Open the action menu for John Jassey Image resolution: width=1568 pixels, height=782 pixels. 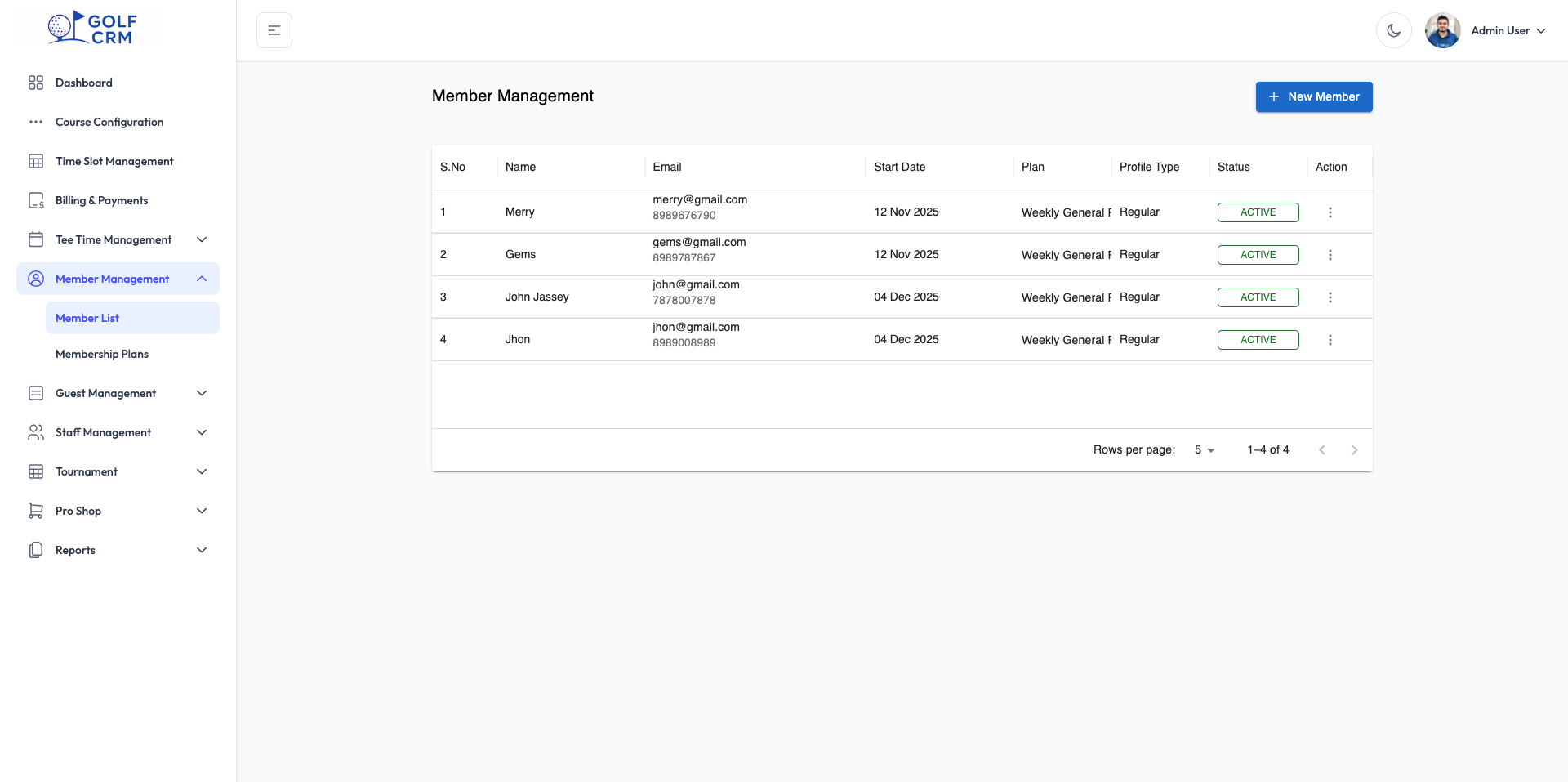pos(1330,297)
